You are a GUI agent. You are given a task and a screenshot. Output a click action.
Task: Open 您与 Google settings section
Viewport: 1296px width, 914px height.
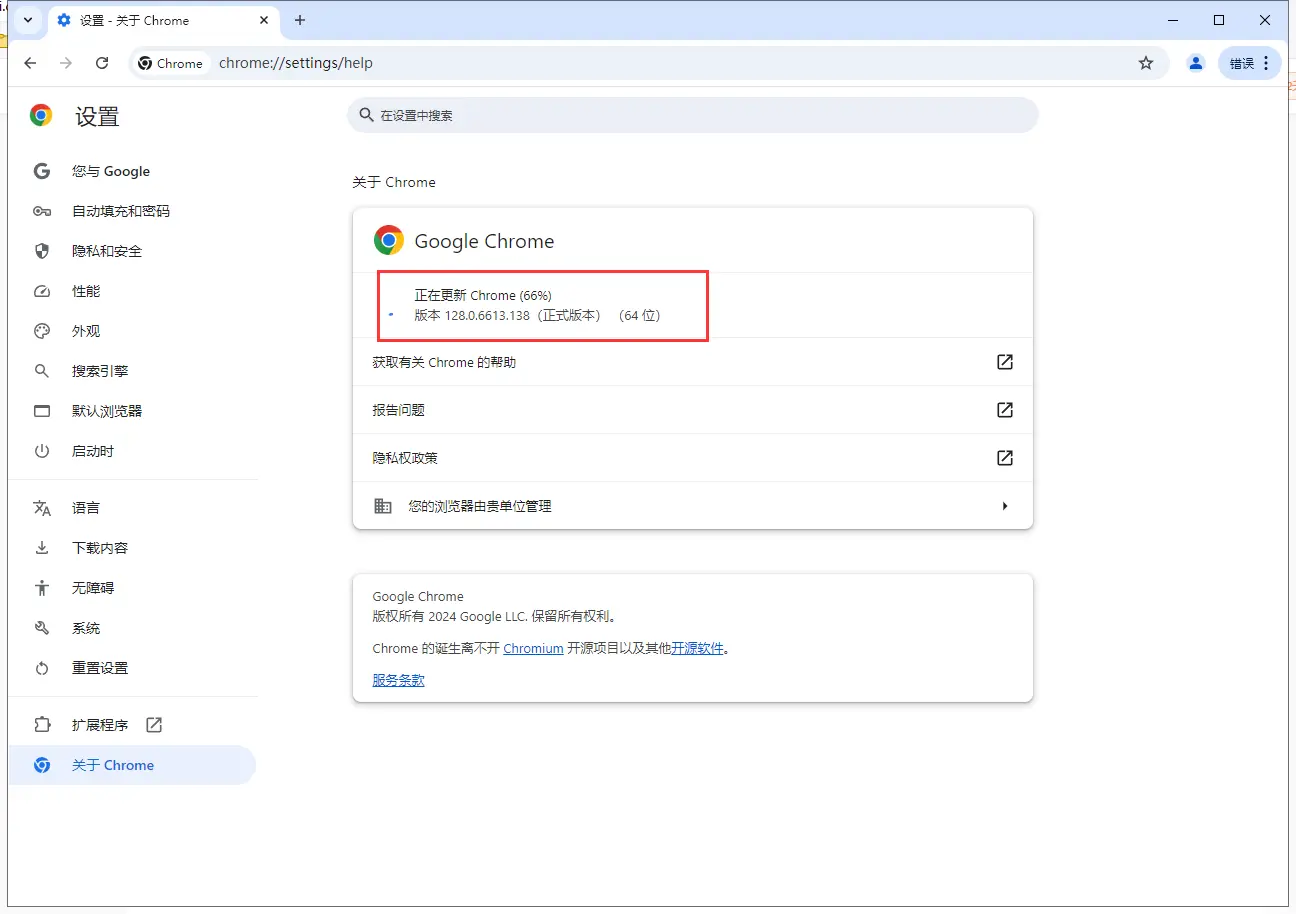132,171
